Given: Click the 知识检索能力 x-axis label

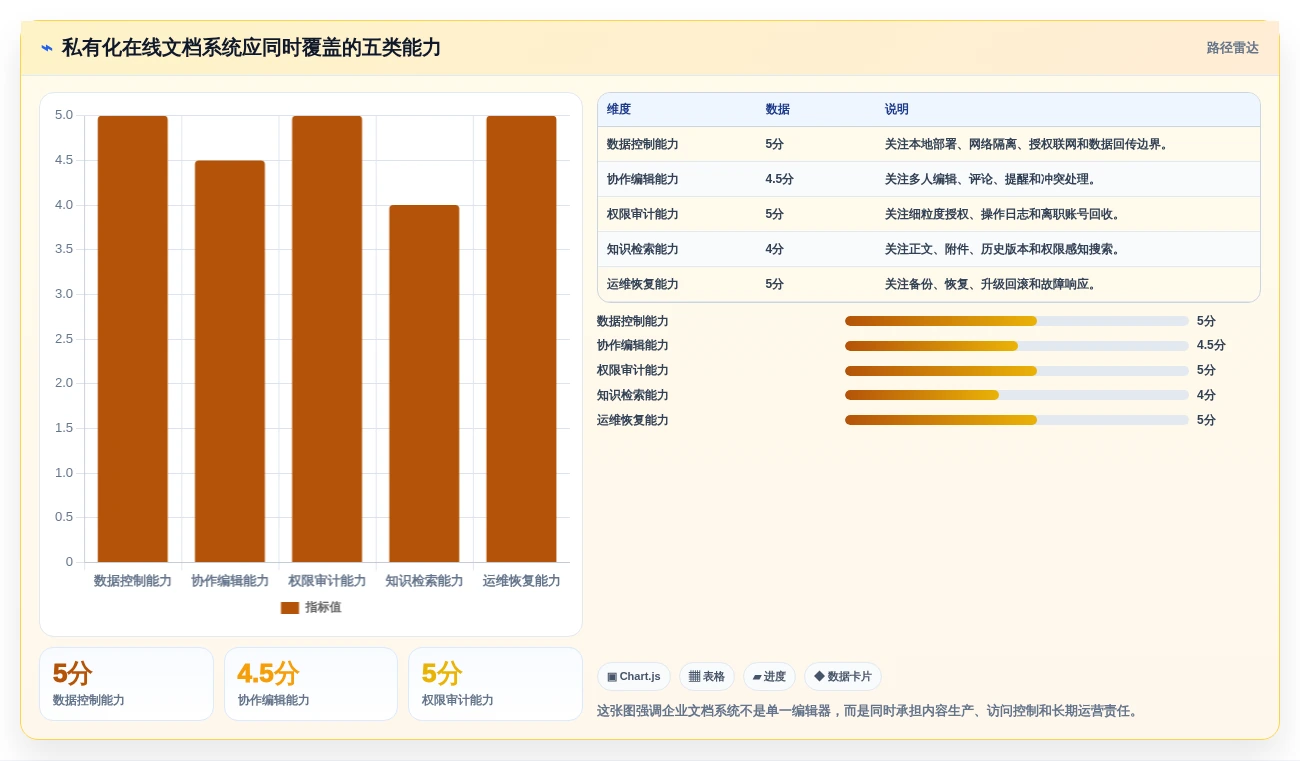Looking at the screenshot, I should coord(424,581).
